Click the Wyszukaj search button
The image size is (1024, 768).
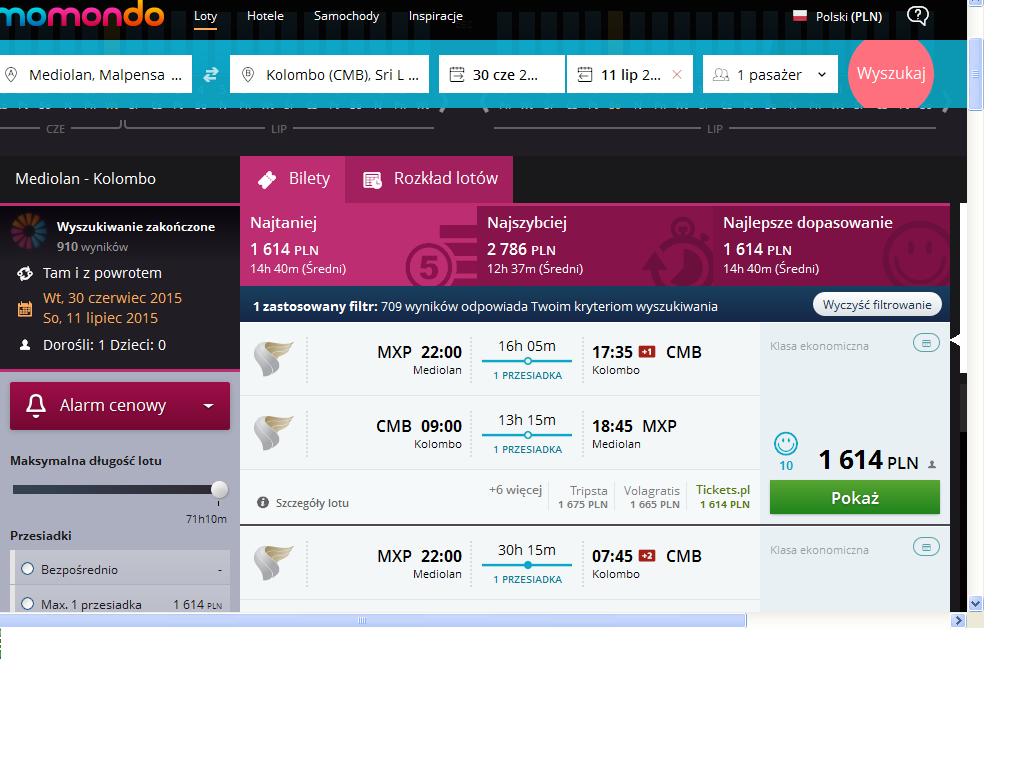tap(891, 74)
